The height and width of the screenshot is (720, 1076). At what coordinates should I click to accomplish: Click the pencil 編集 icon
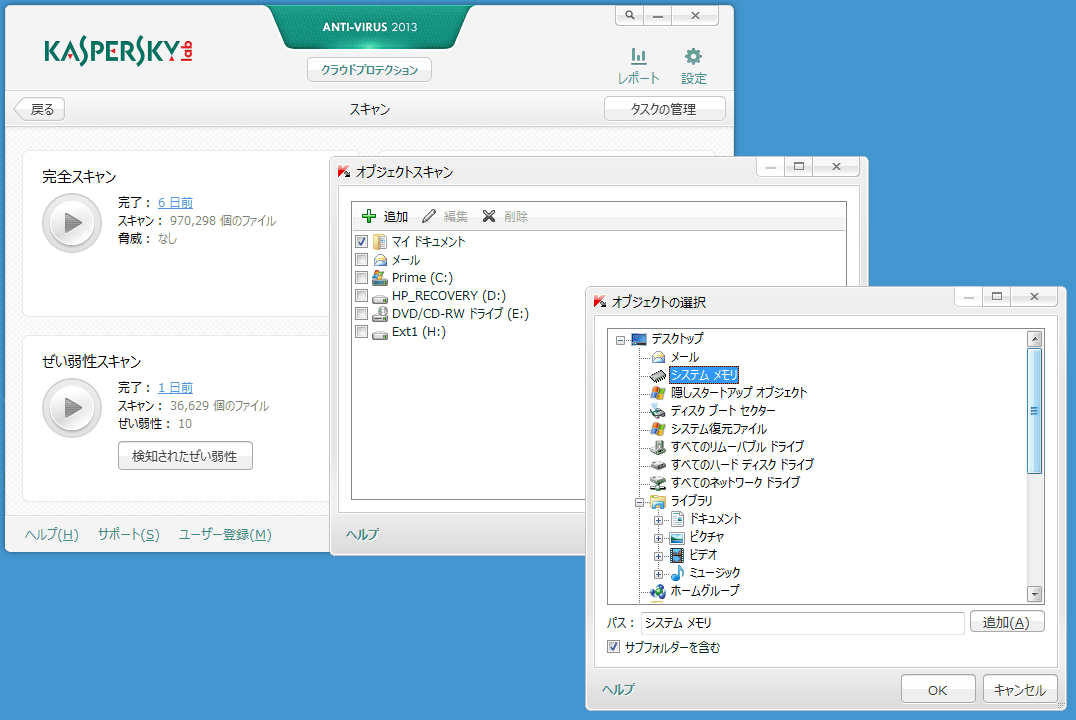tap(429, 216)
